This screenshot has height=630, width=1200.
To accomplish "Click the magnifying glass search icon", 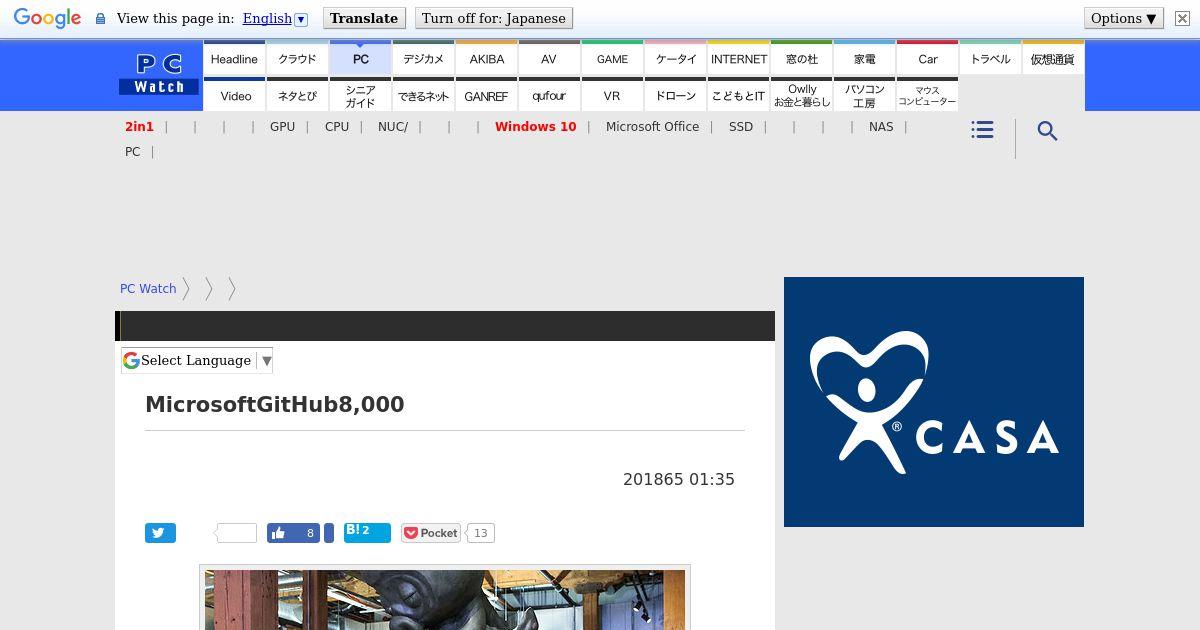I will coord(1047,131).
